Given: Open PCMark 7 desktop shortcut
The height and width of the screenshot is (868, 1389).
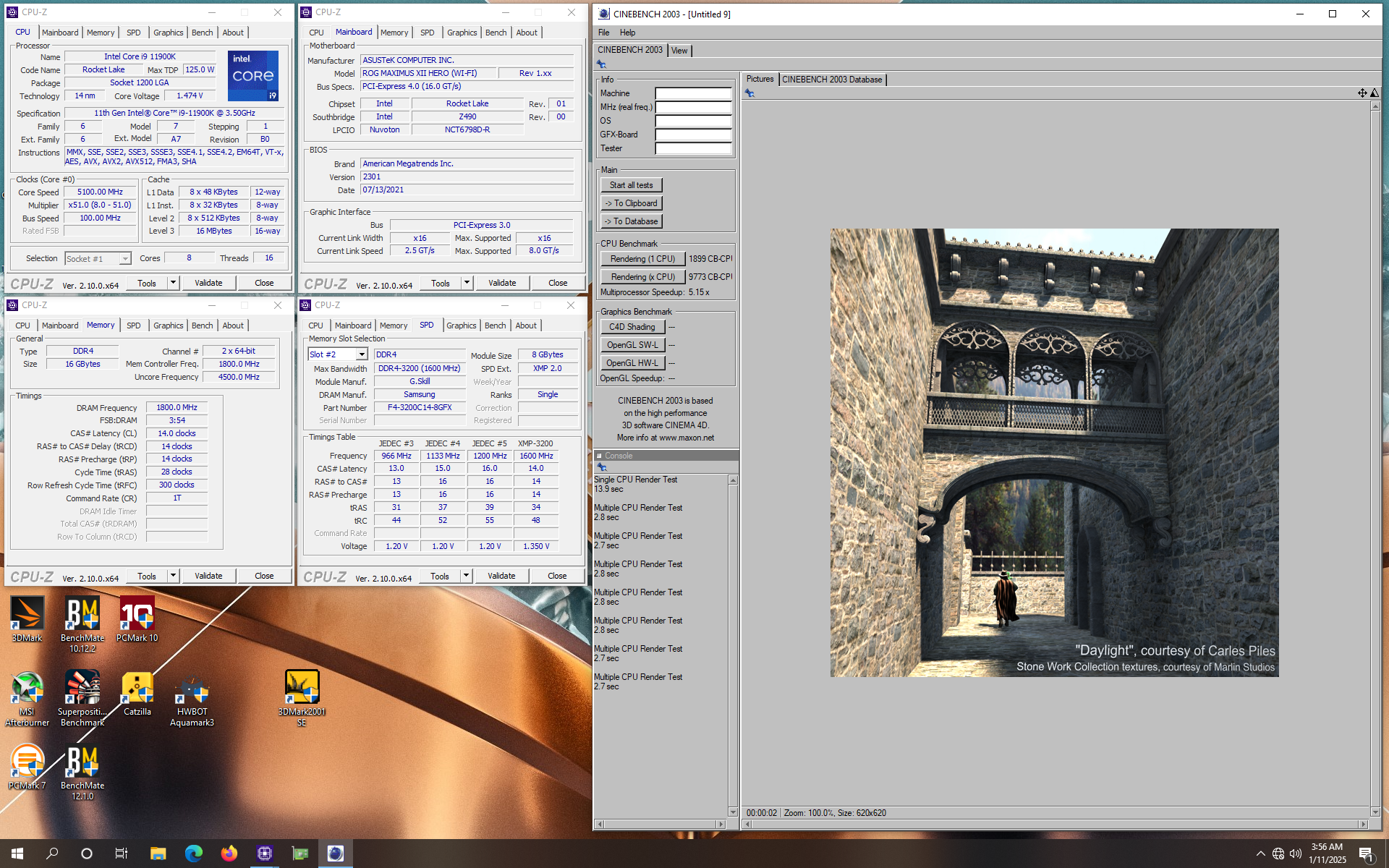Looking at the screenshot, I should point(27,767).
